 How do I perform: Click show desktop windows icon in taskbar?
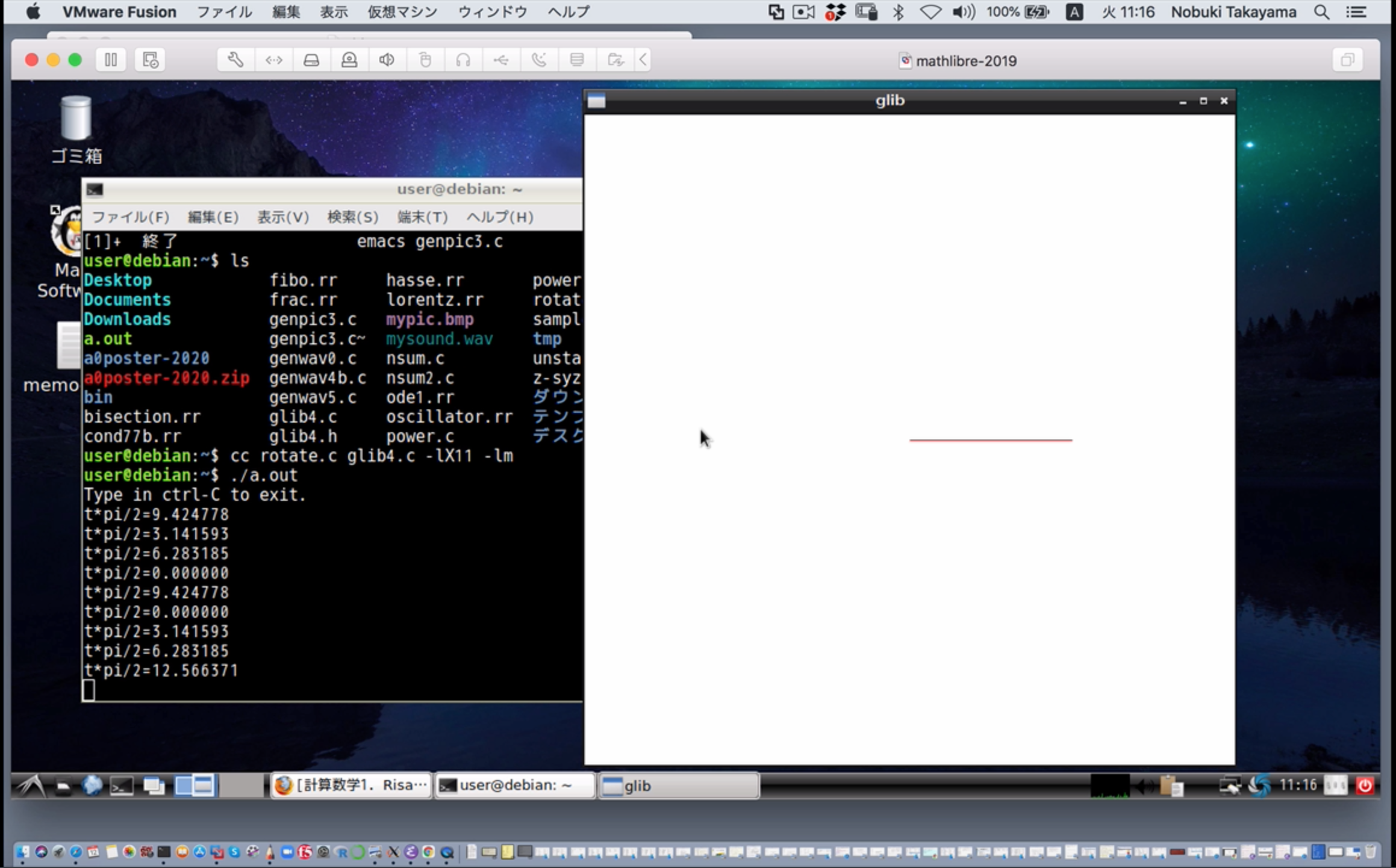[x=154, y=786]
